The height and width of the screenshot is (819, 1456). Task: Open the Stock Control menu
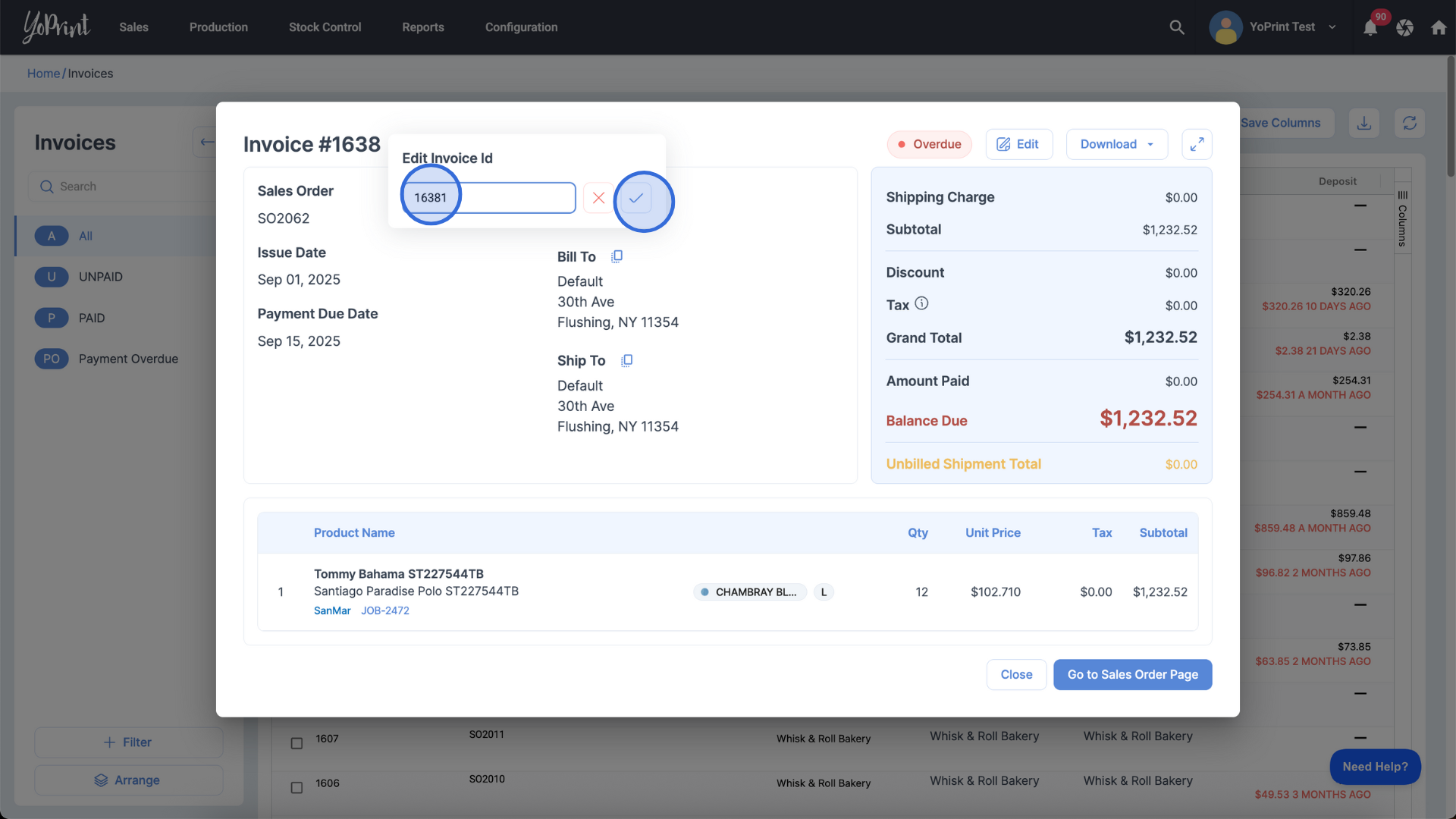click(325, 27)
